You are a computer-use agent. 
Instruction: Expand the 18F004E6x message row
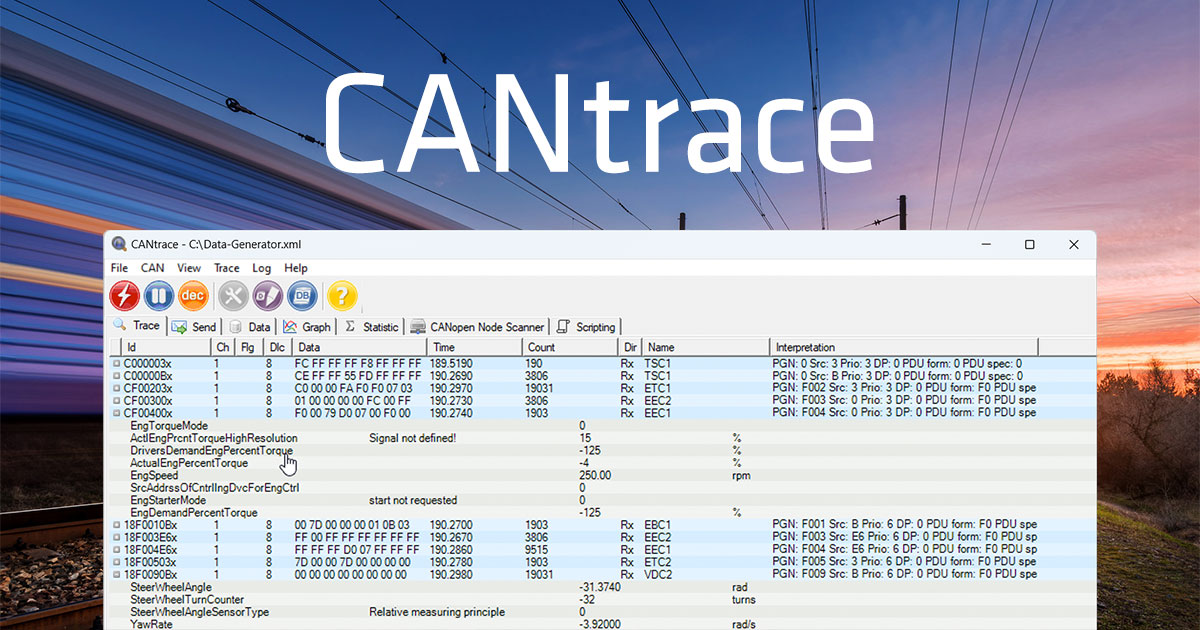point(116,550)
